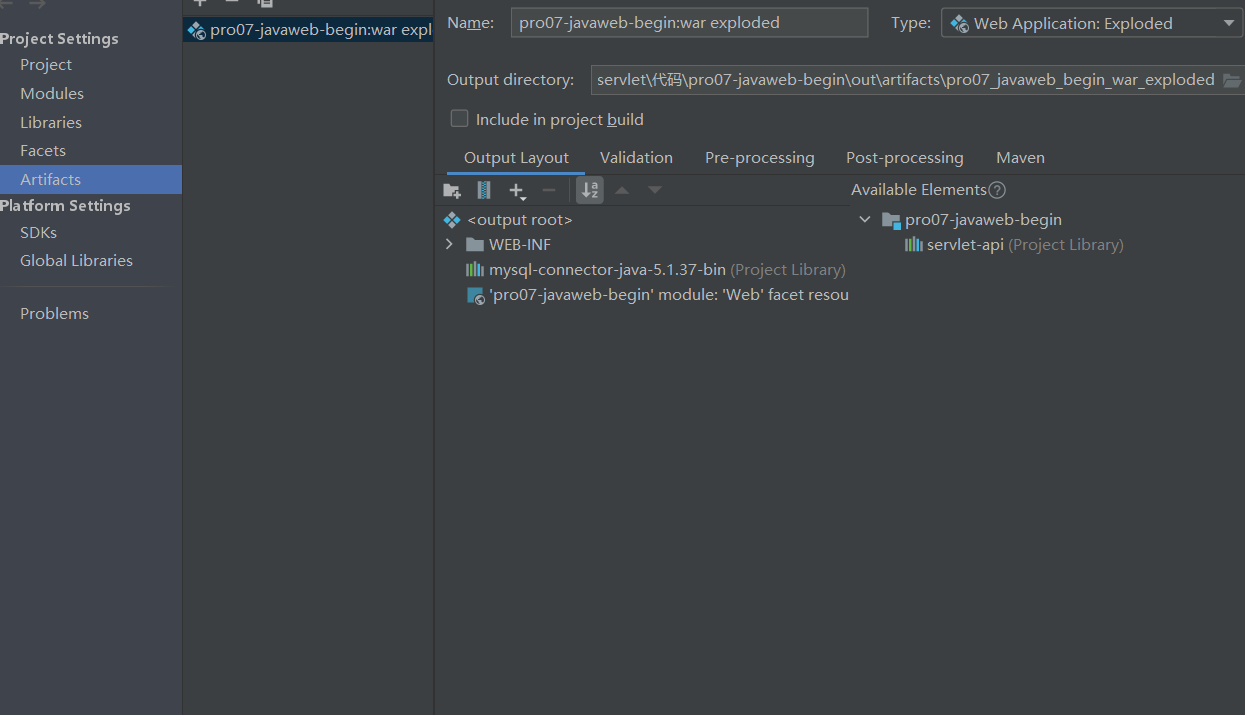Click the Remove (-) icon in Output Layout toolbar

[549, 190]
